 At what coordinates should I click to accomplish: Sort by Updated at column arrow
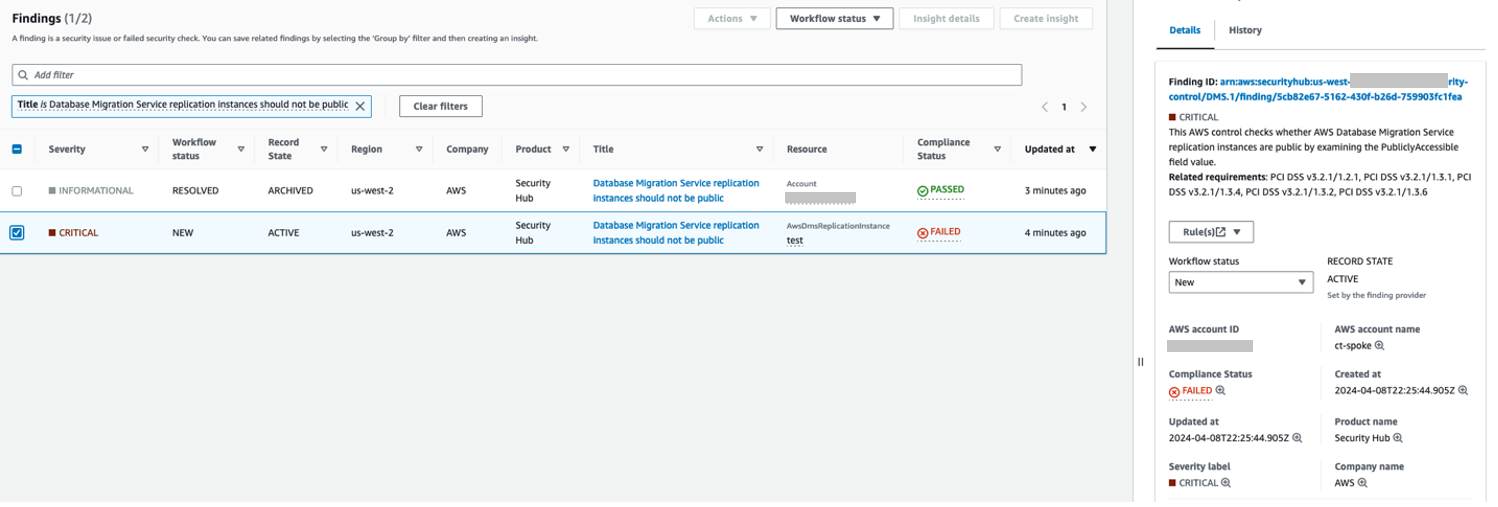(x=1092, y=149)
